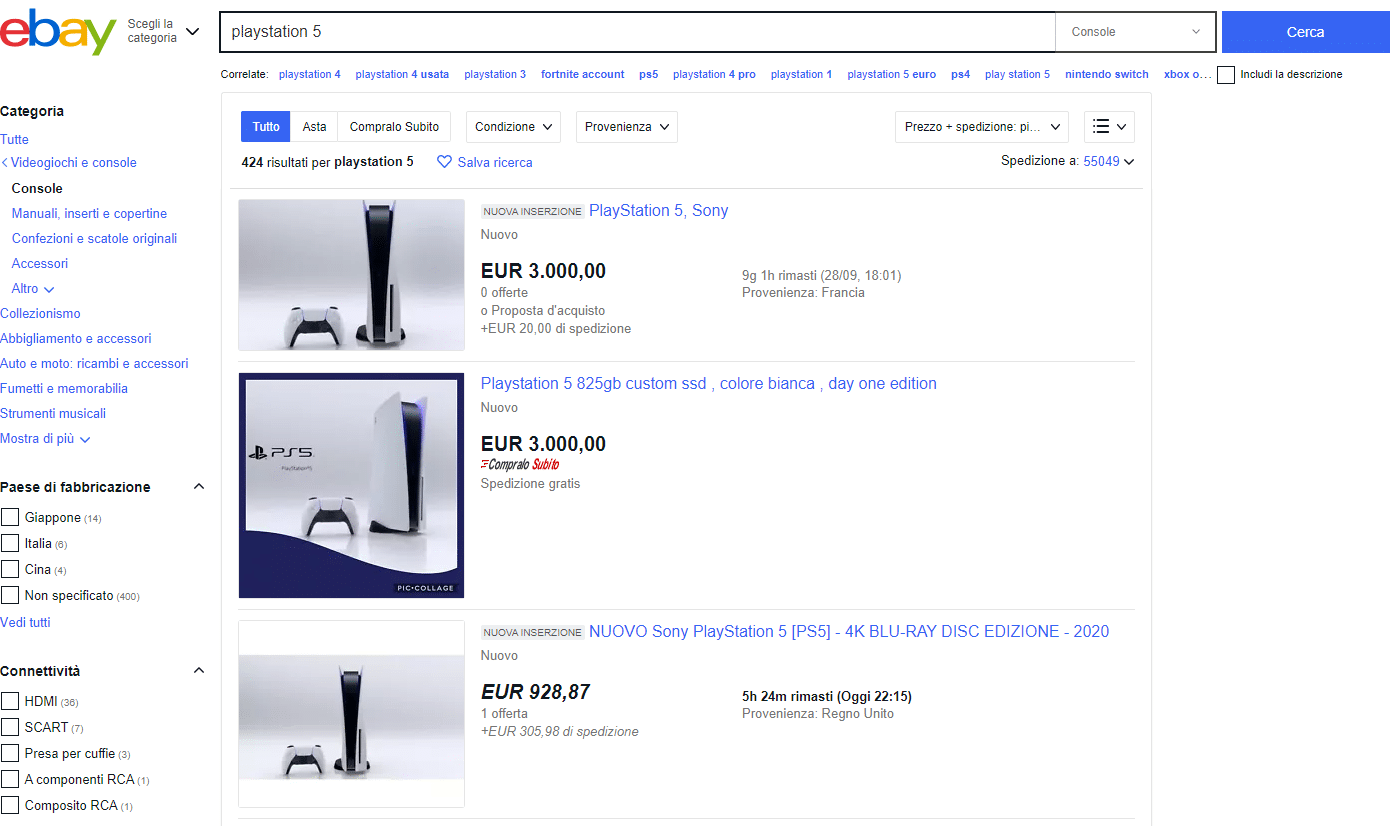1392x826 pixels.
Task: Click the search field containing playstation 5
Action: 637,32
